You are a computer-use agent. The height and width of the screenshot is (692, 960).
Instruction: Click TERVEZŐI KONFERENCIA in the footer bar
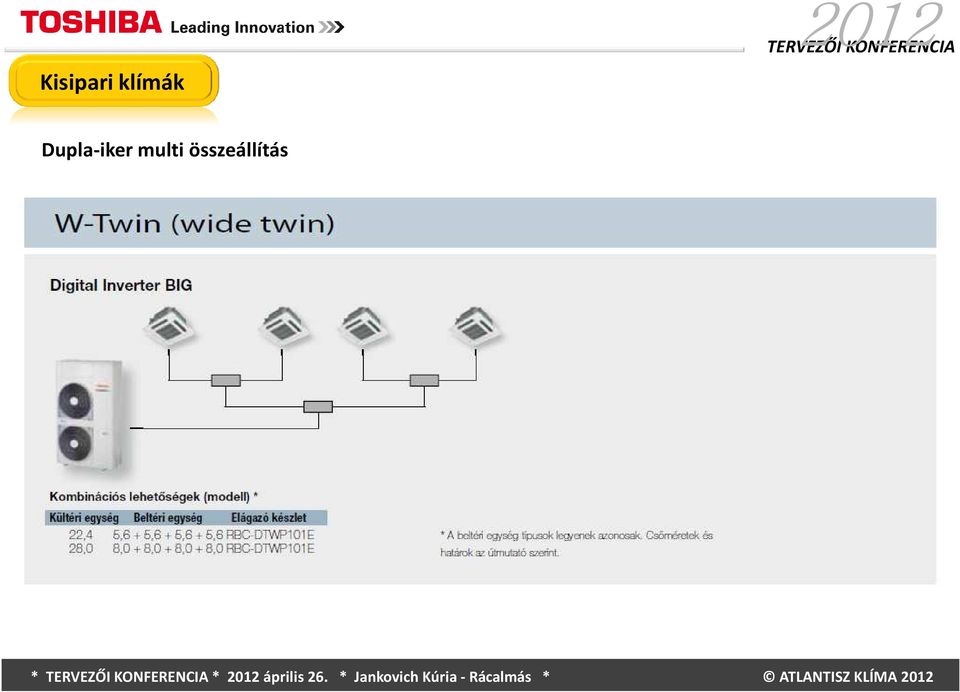127,677
